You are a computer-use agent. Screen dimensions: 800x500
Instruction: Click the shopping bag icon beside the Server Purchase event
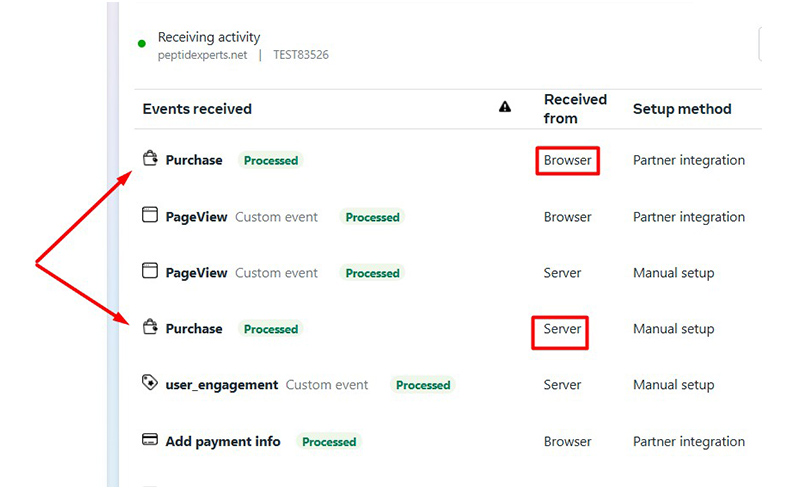[x=150, y=327]
